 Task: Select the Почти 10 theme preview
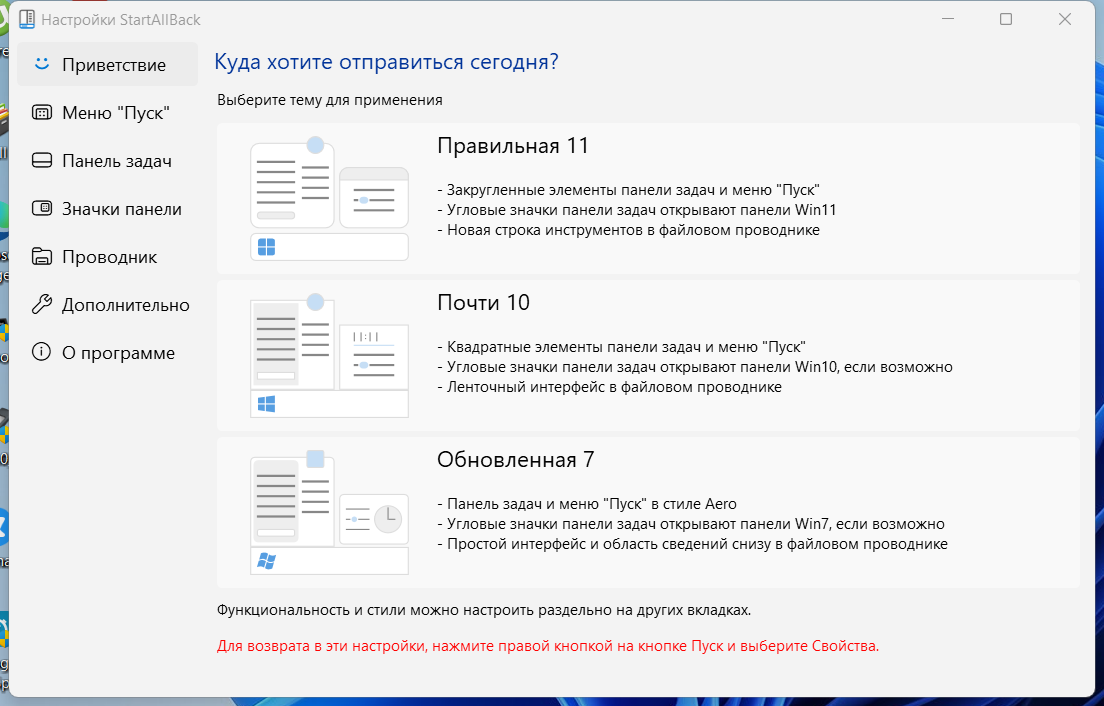(330, 355)
